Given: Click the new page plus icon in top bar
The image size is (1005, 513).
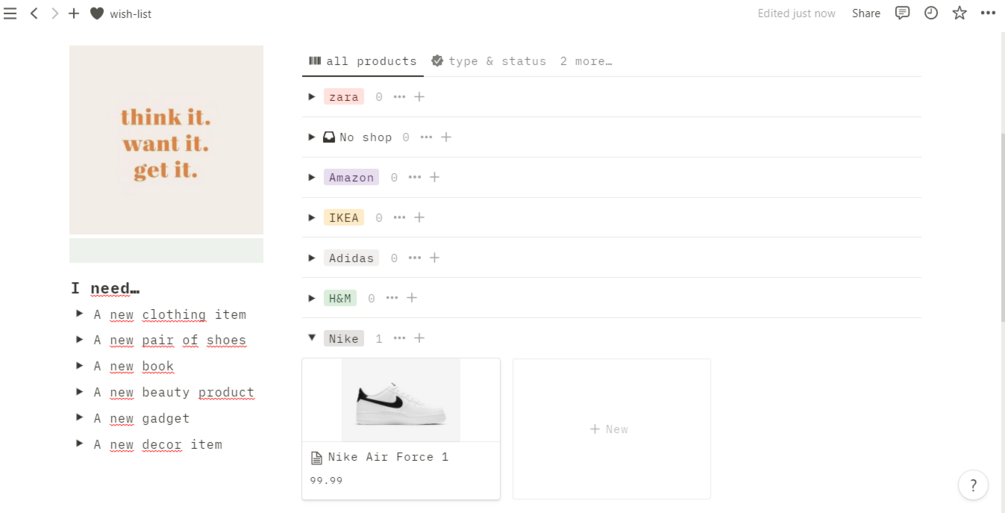Looking at the screenshot, I should click(74, 14).
